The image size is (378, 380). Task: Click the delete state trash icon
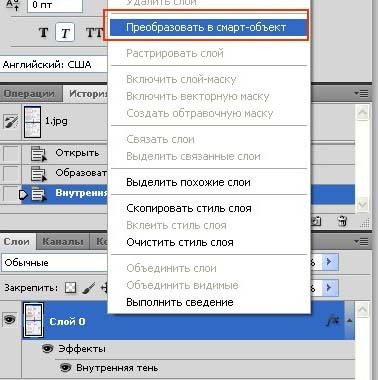342,221
